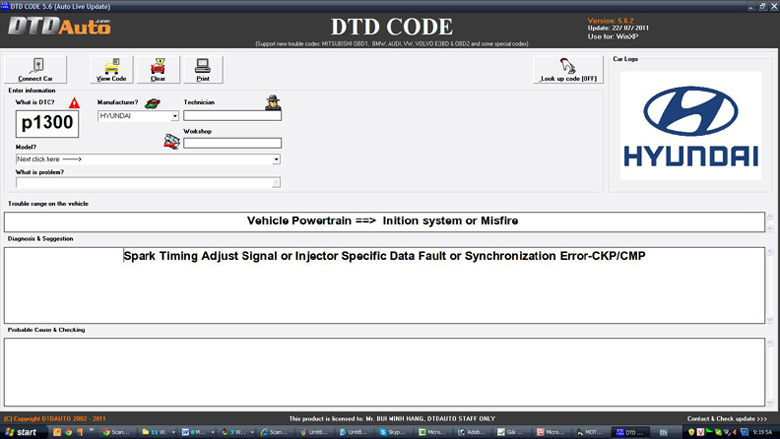Minimize the DTD CODE window
Viewport: 780px width, 439px height.
click(751, 6)
